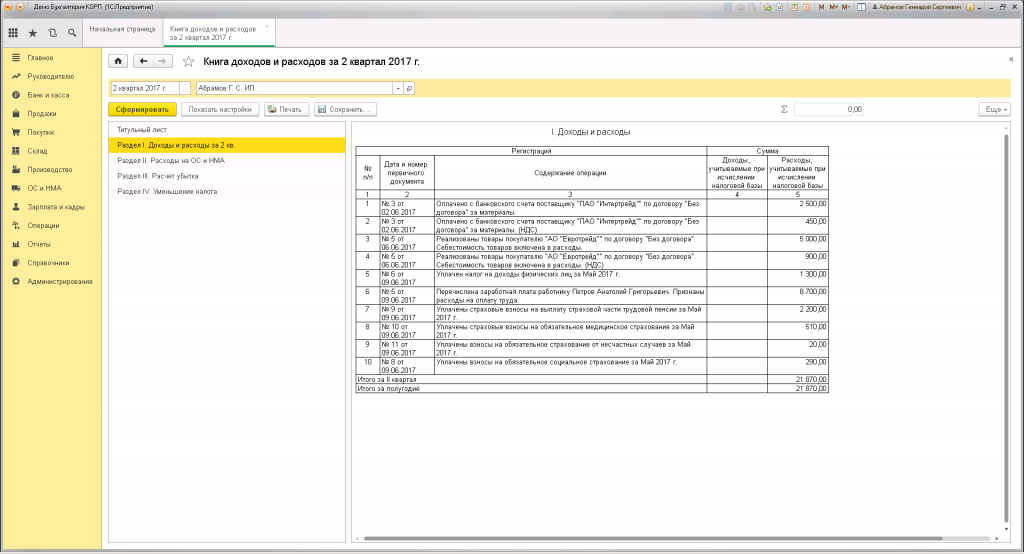Click organization field Абрамов Г. С. ИП
Viewport: 1024px width, 554px height.
(295, 88)
